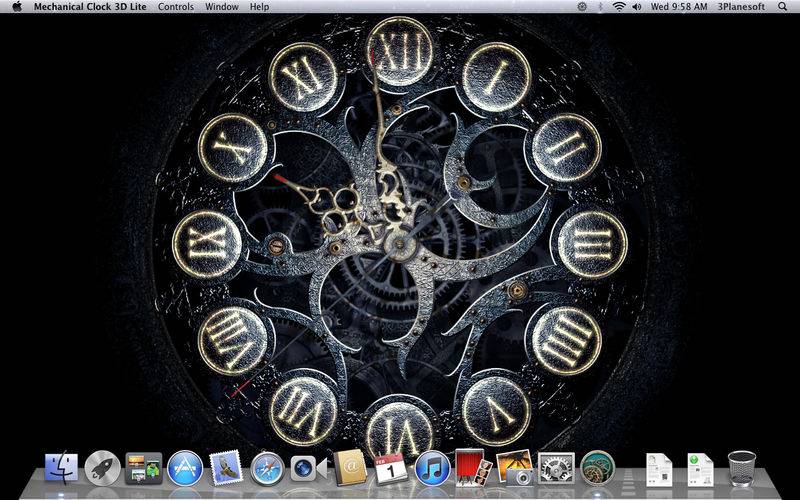Image resolution: width=800 pixels, height=500 pixels.
Task: Click the volume speaker icon in menu bar
Action: (636, 7)
